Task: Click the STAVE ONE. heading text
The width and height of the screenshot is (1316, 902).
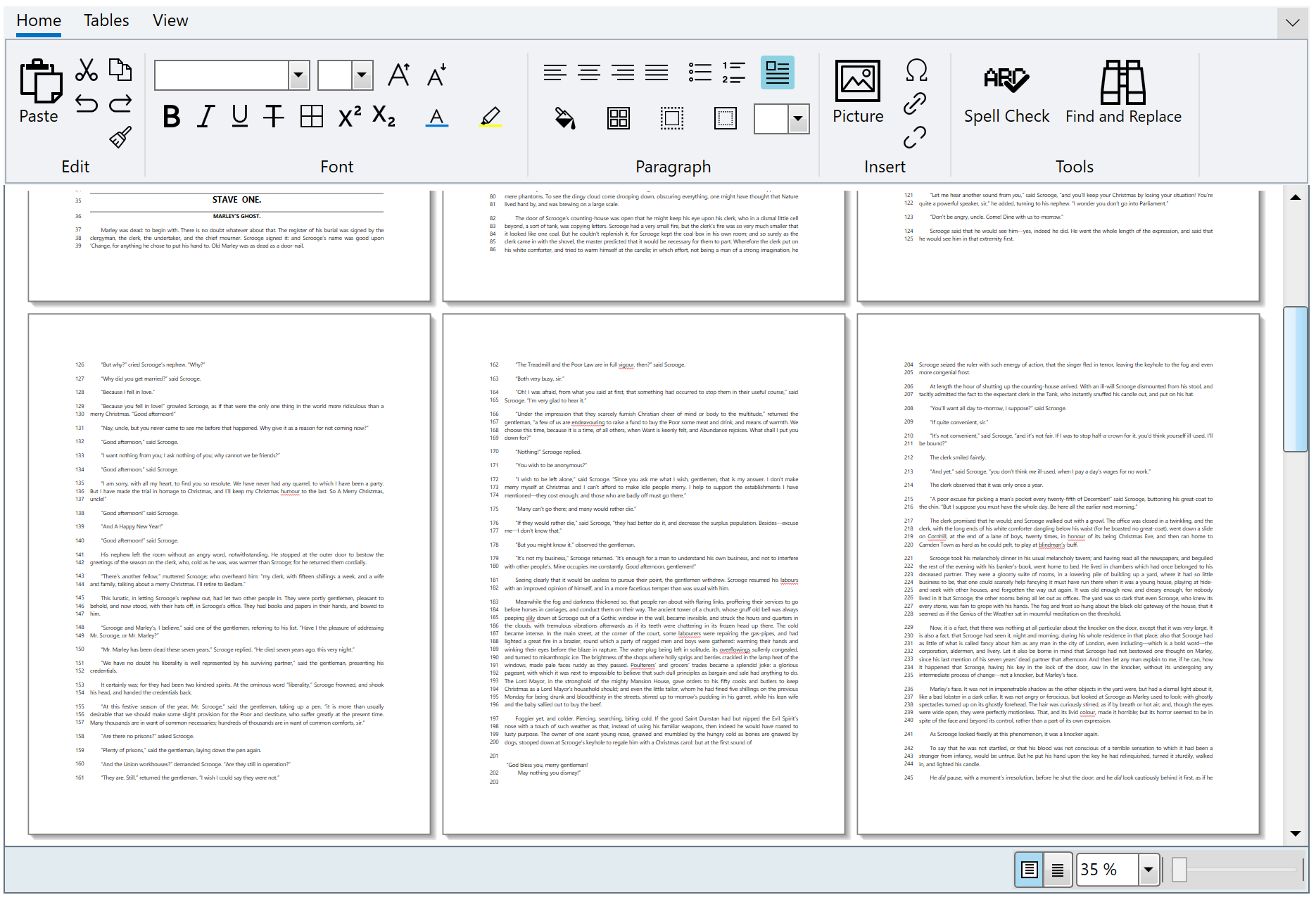Action: pos(236,200)
